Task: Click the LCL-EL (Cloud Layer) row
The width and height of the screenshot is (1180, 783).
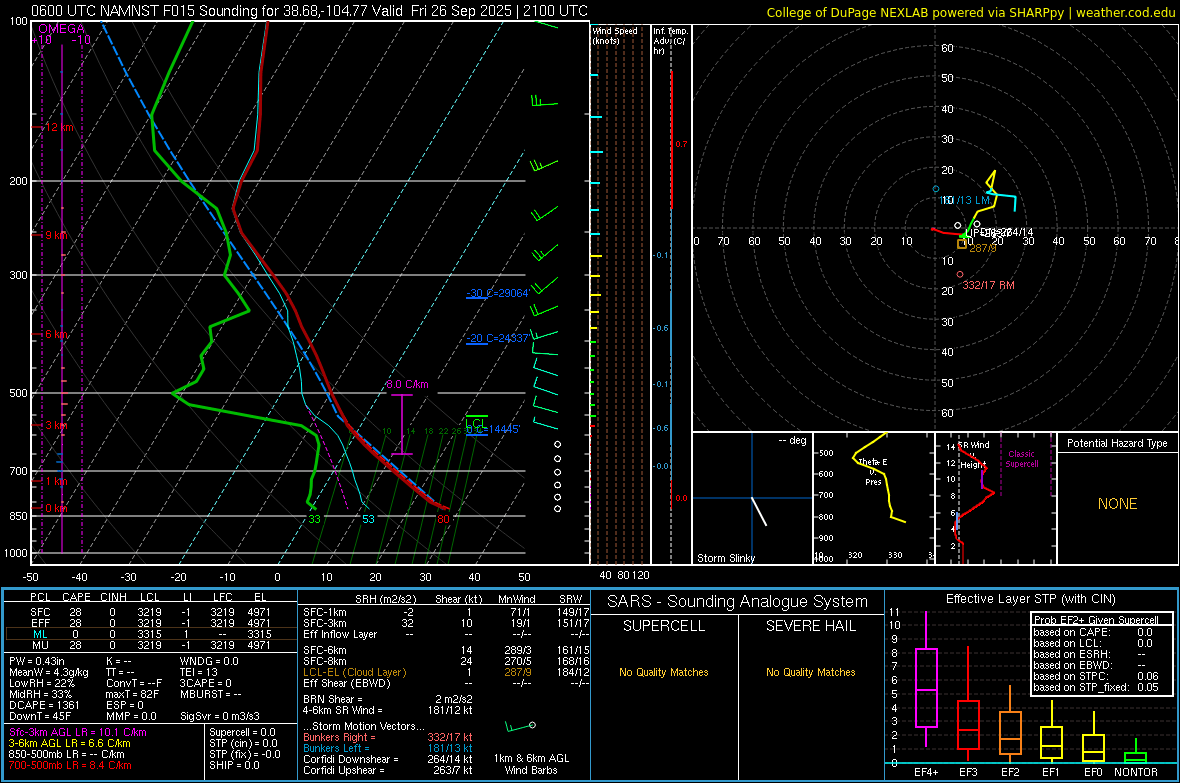Action: tap(446, 672)
